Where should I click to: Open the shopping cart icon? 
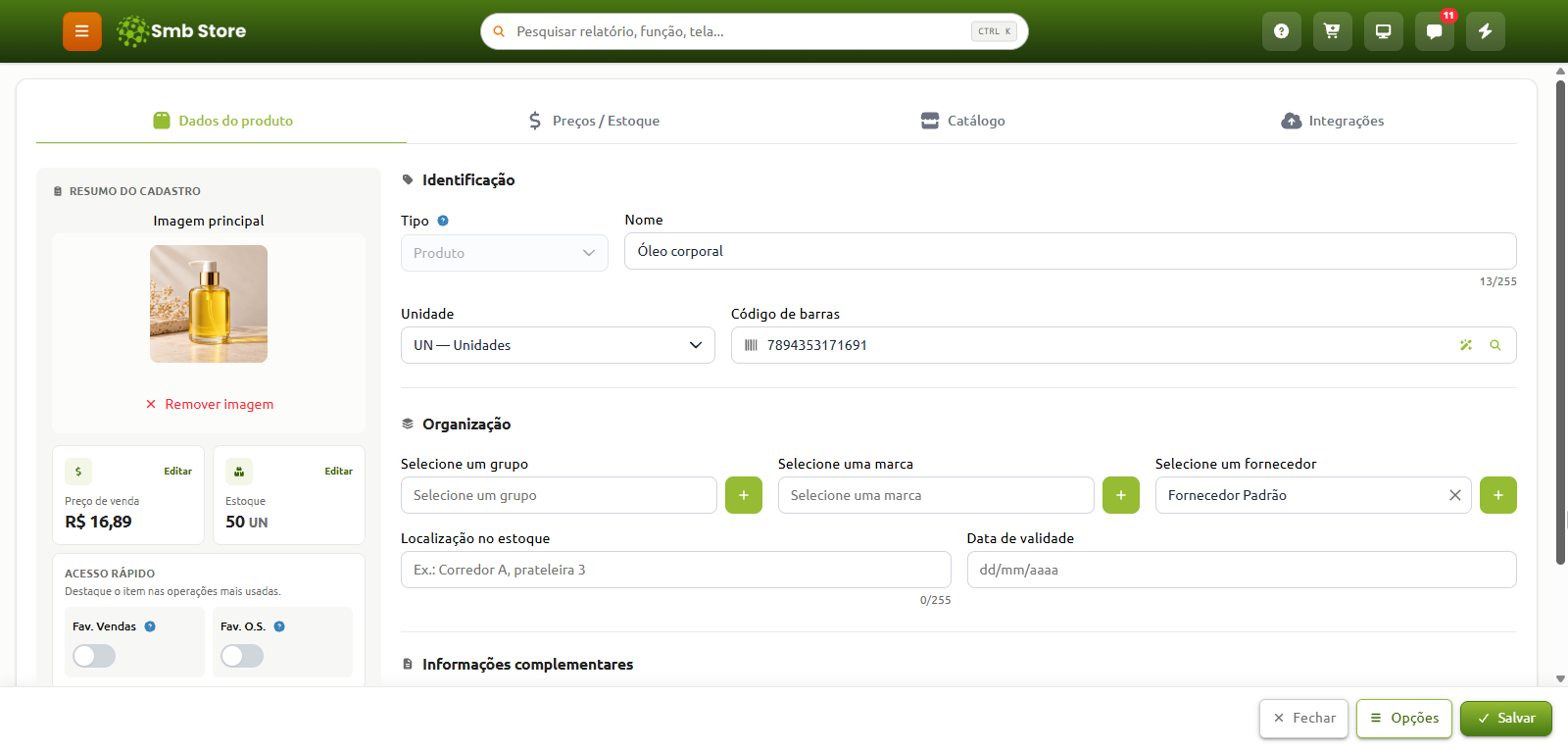tap(1332, 31)
